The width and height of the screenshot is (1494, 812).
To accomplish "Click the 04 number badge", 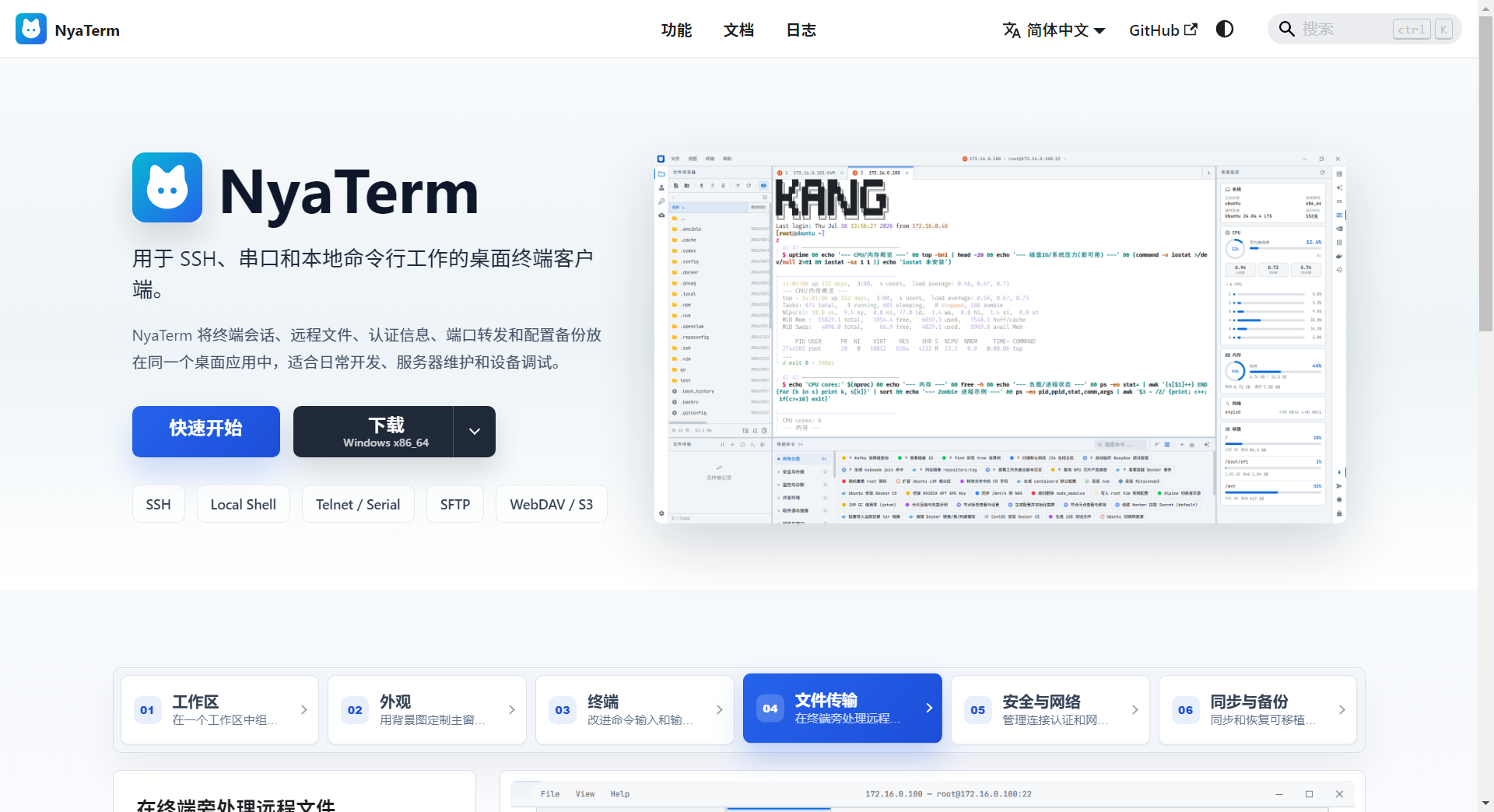I will (x=770, y=709).
